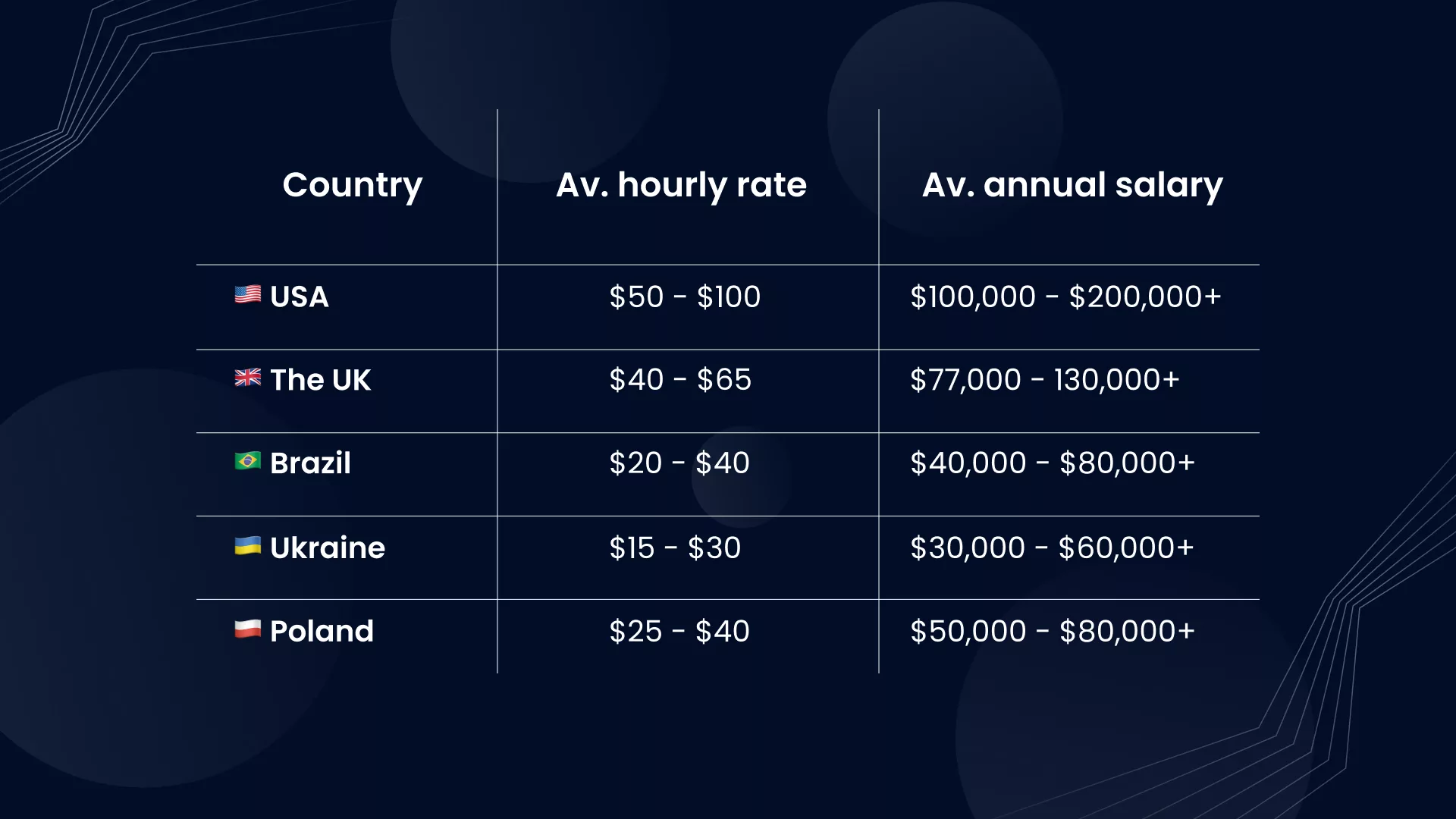This screenshot has height=819, width=1456.
Task: Click the UK flag icon
Action: tap(248, 377)
